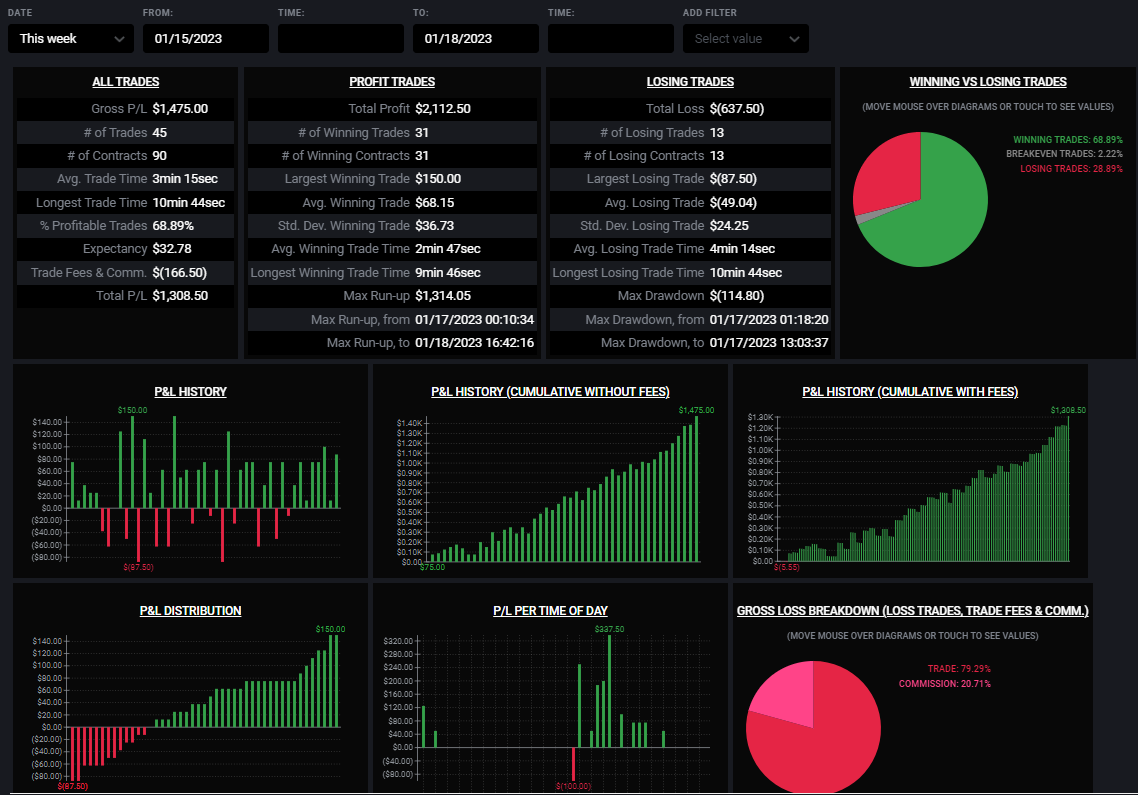
Task: Click P&L HISTORY (CUMULATIVE WITH FEES) title
Action: tap(910, 392)
